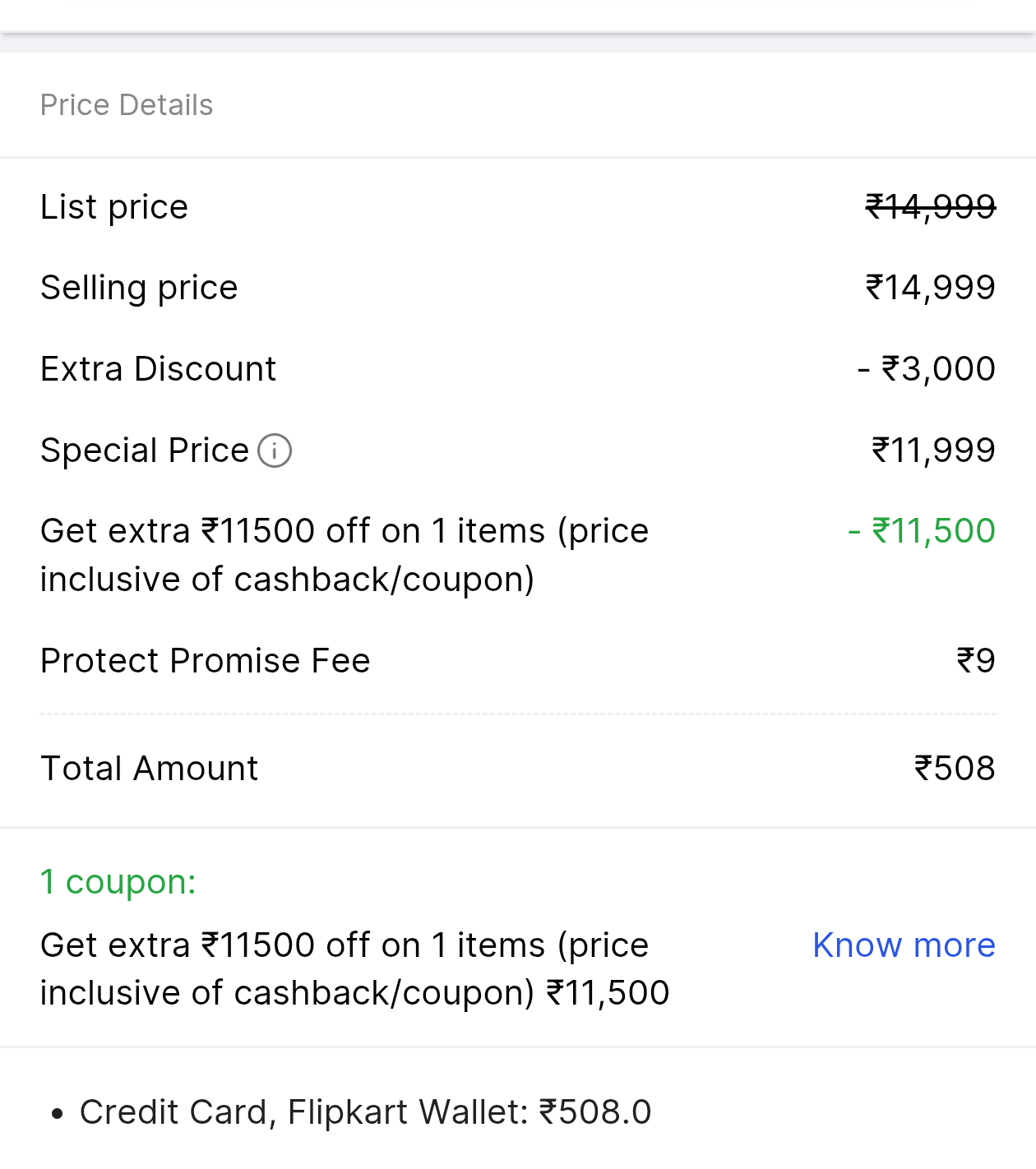Click the ₹508 total amount value
This screenshot has height=1169, width=1036.
tap(955, 769)
